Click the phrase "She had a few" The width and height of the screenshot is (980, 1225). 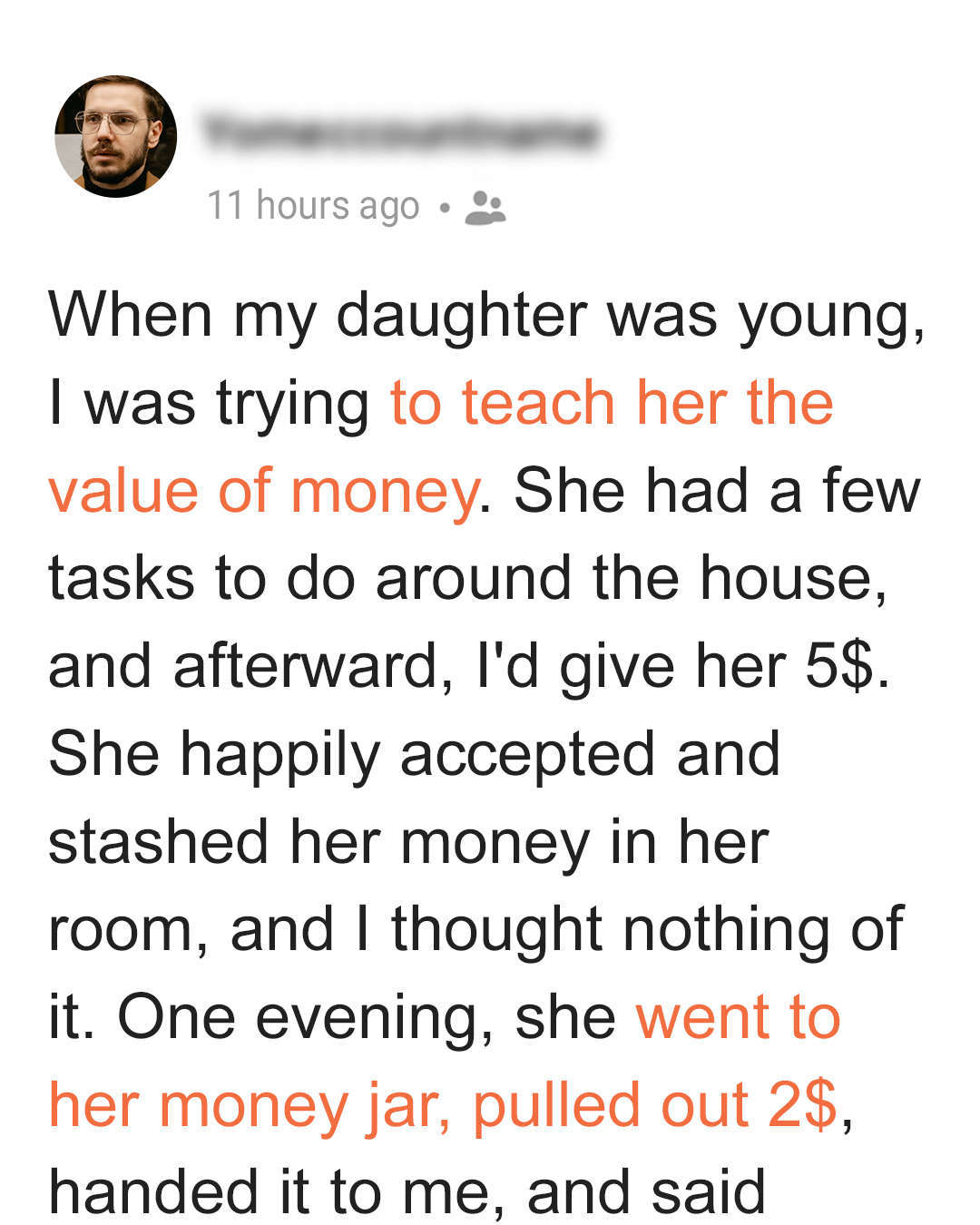point(717,490)
